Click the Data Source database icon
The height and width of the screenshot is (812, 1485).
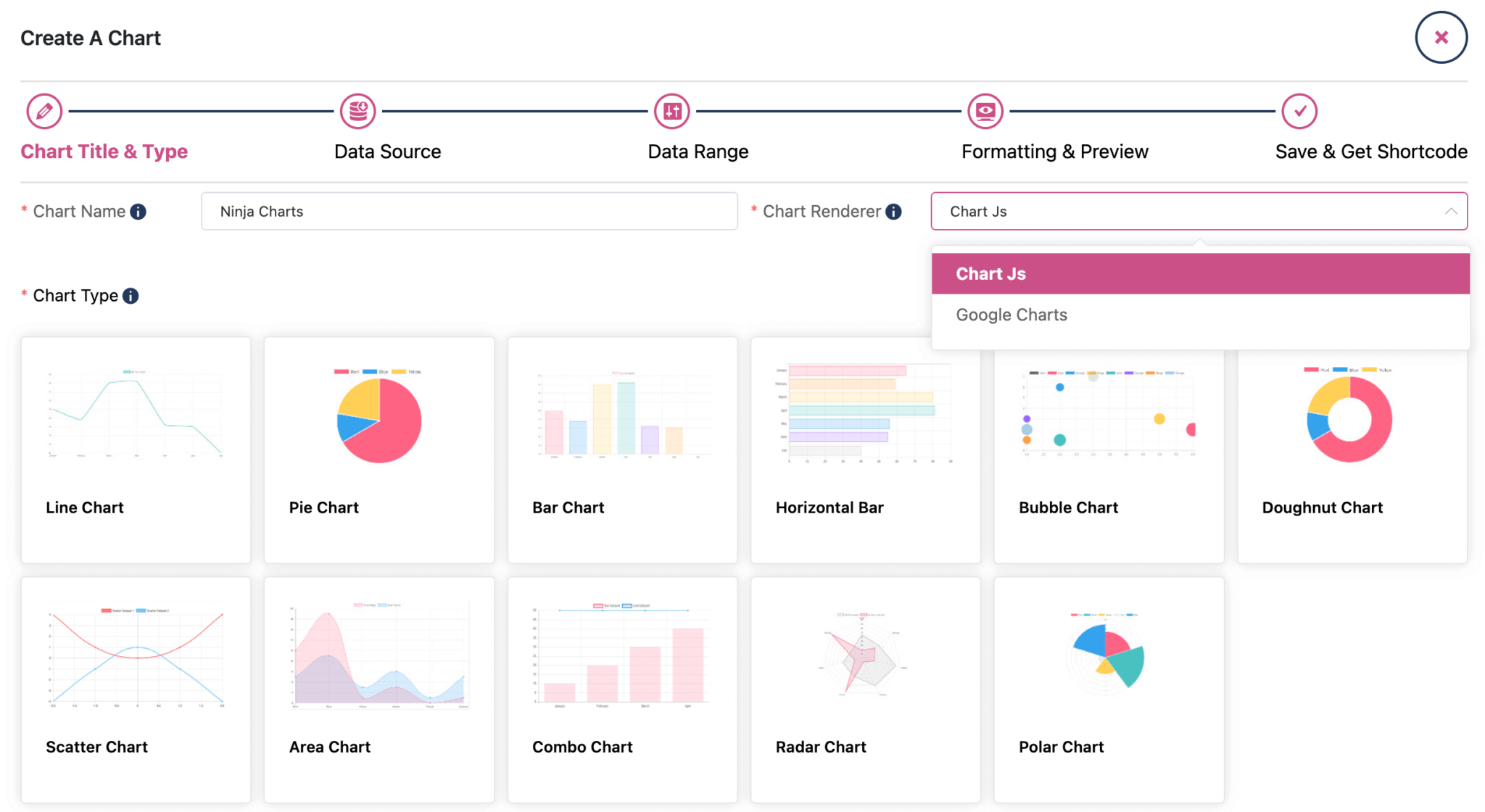(358, 112)
